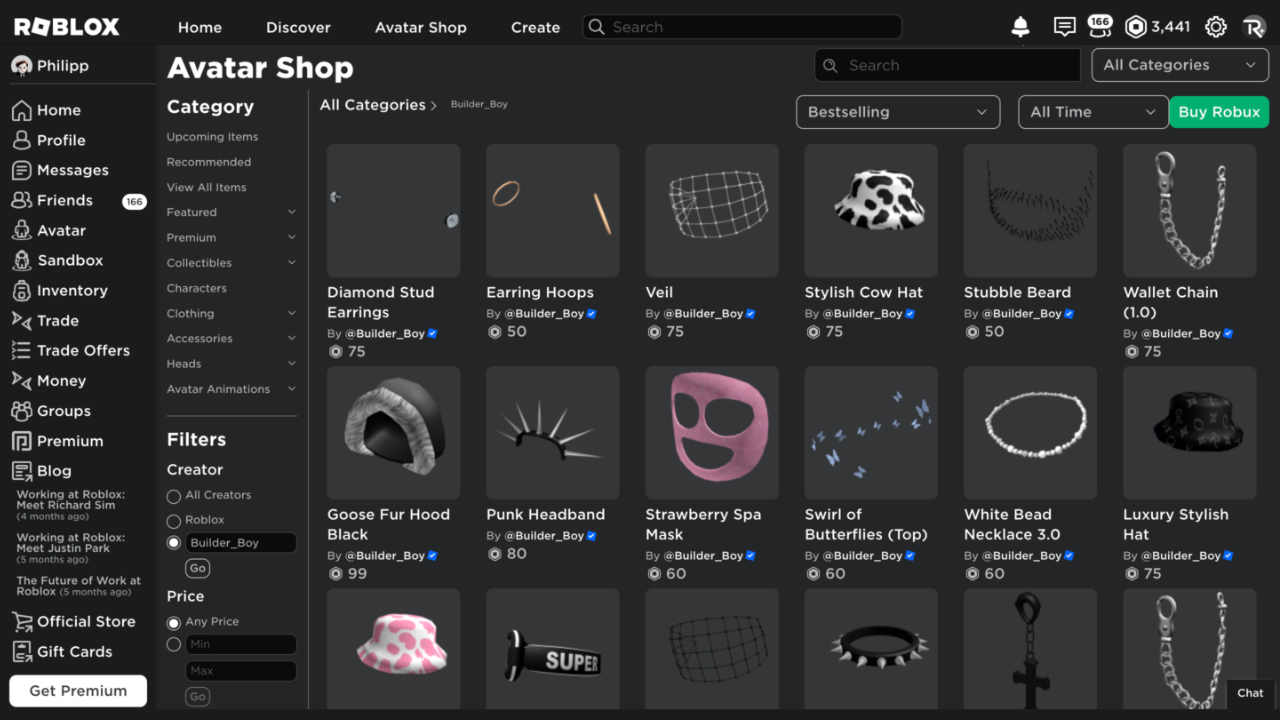Screen dimensions: 1280x720
Task: Open Recommended category
Action: tap(209, 162)
